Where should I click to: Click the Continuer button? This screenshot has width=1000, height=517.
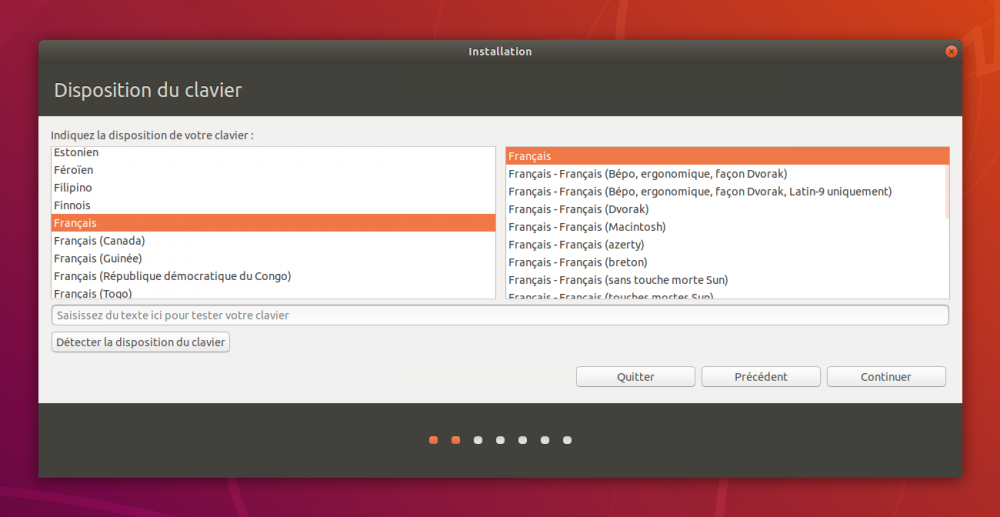pyautogui.click(x=886, y=377)
